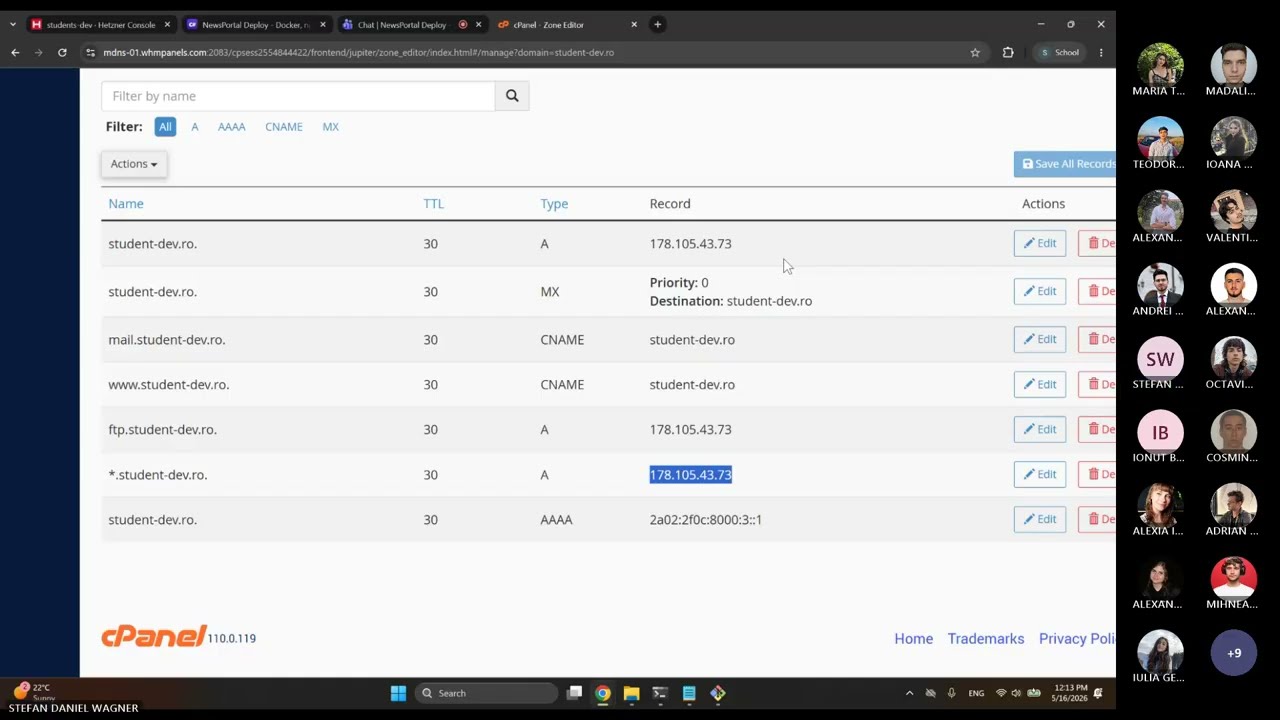Open the Trademarks footer link

click(x=986, y=639)
